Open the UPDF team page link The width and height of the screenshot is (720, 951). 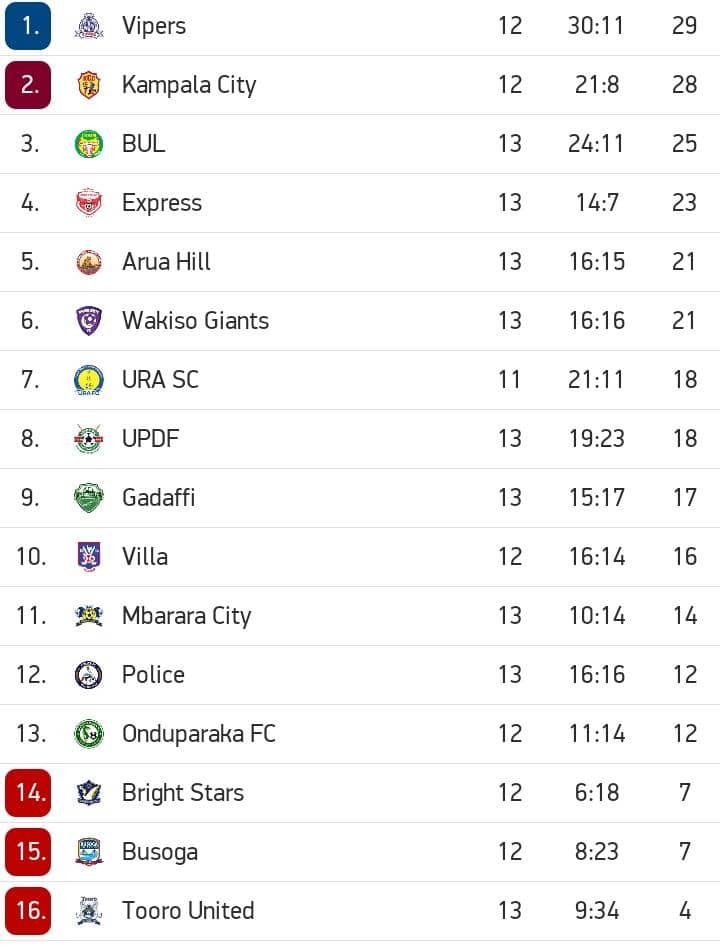coord(150,439)
